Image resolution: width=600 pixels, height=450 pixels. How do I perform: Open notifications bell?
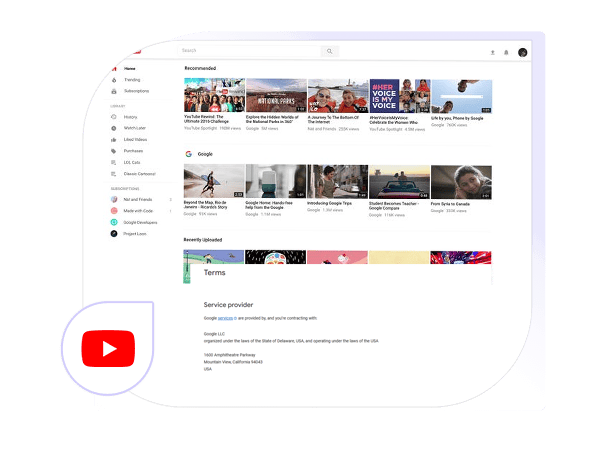point(506,52)
